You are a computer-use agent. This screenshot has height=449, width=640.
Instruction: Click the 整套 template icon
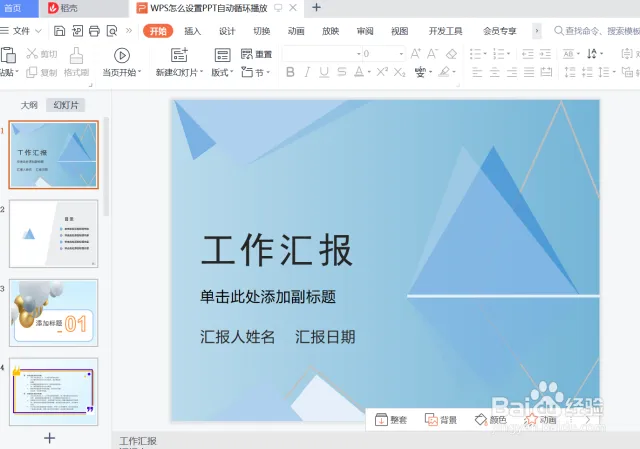[x=381, y=420]
